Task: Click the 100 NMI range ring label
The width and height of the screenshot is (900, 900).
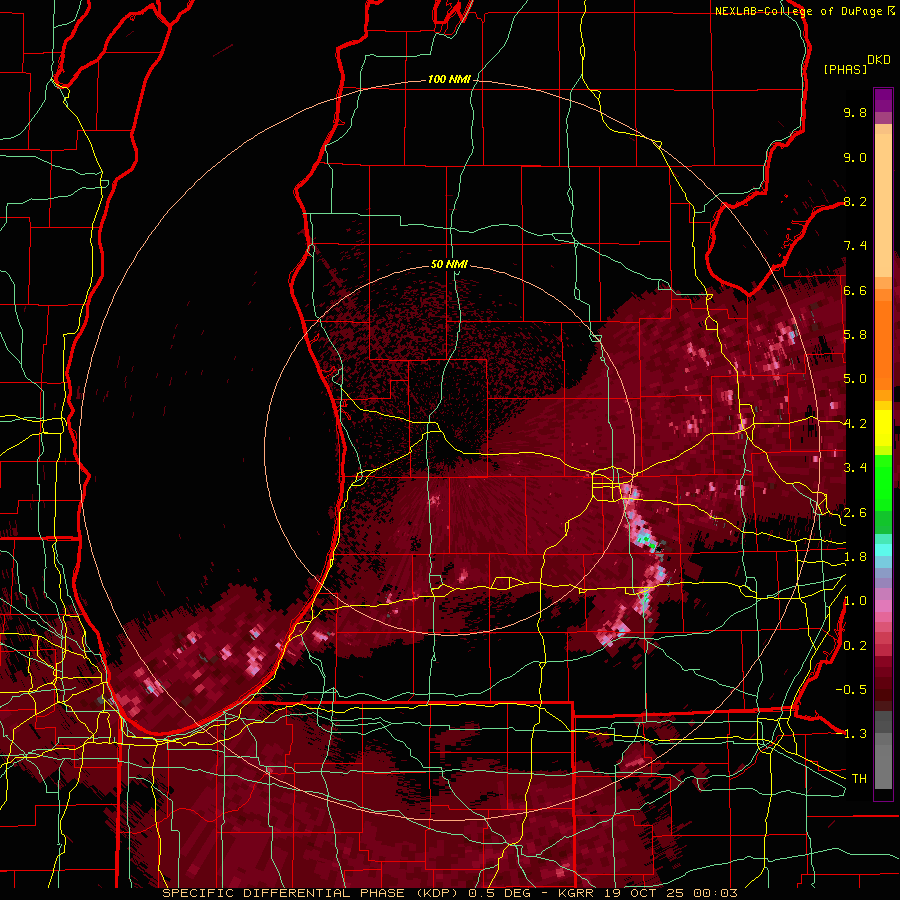Action: pyautogui.click(x=449, y=79)
